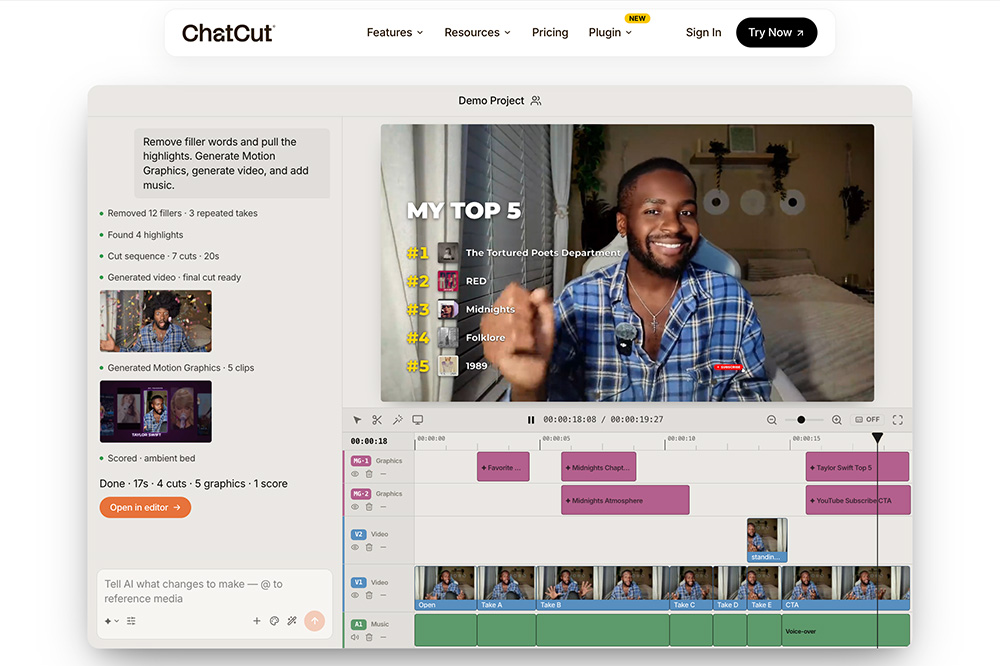1000x666 pixels.
Task: Send the chat message with the arrow button
Action: pos(314,621)
